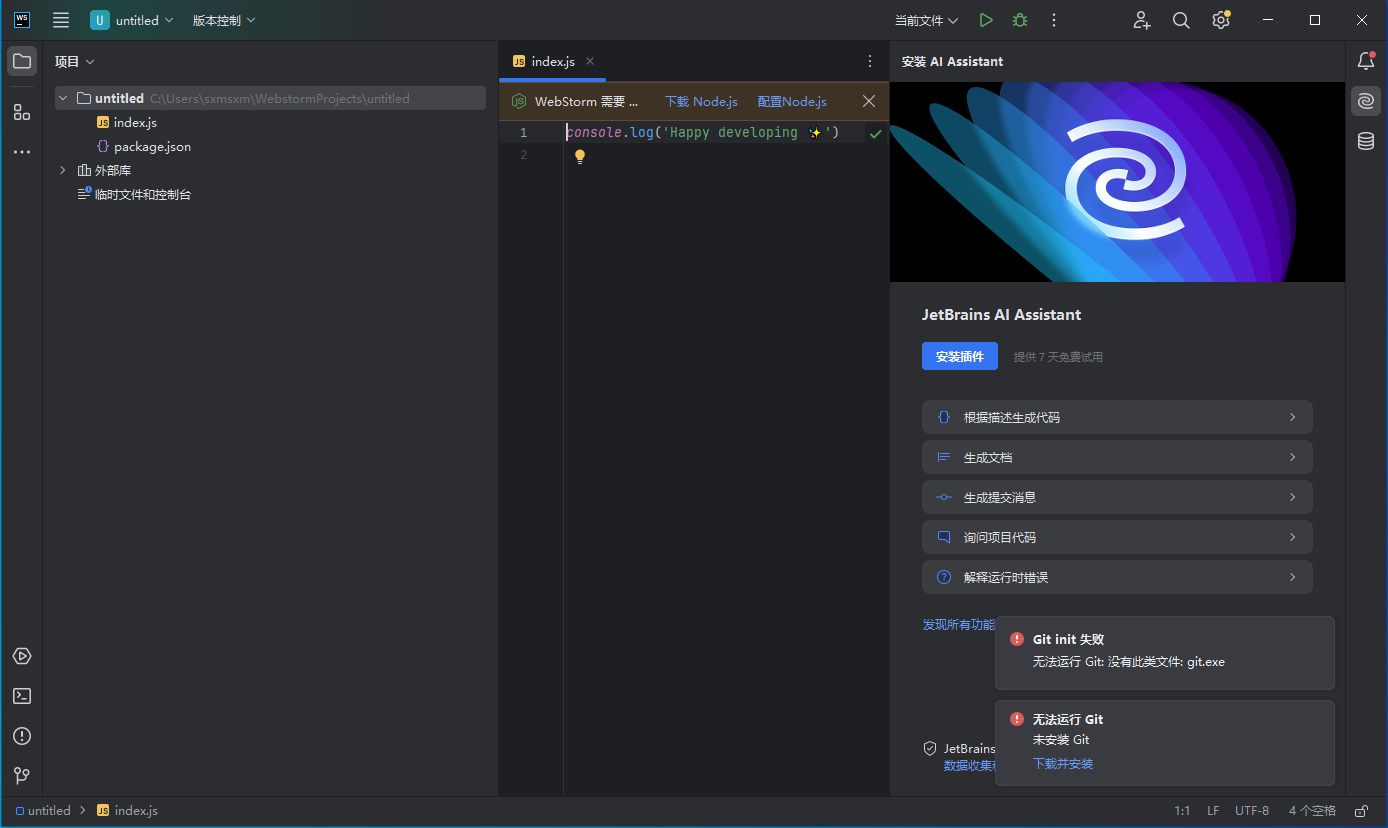1388x828 pixels.
Task: Expand the 外部库 tree node
Action: point(63,170)
